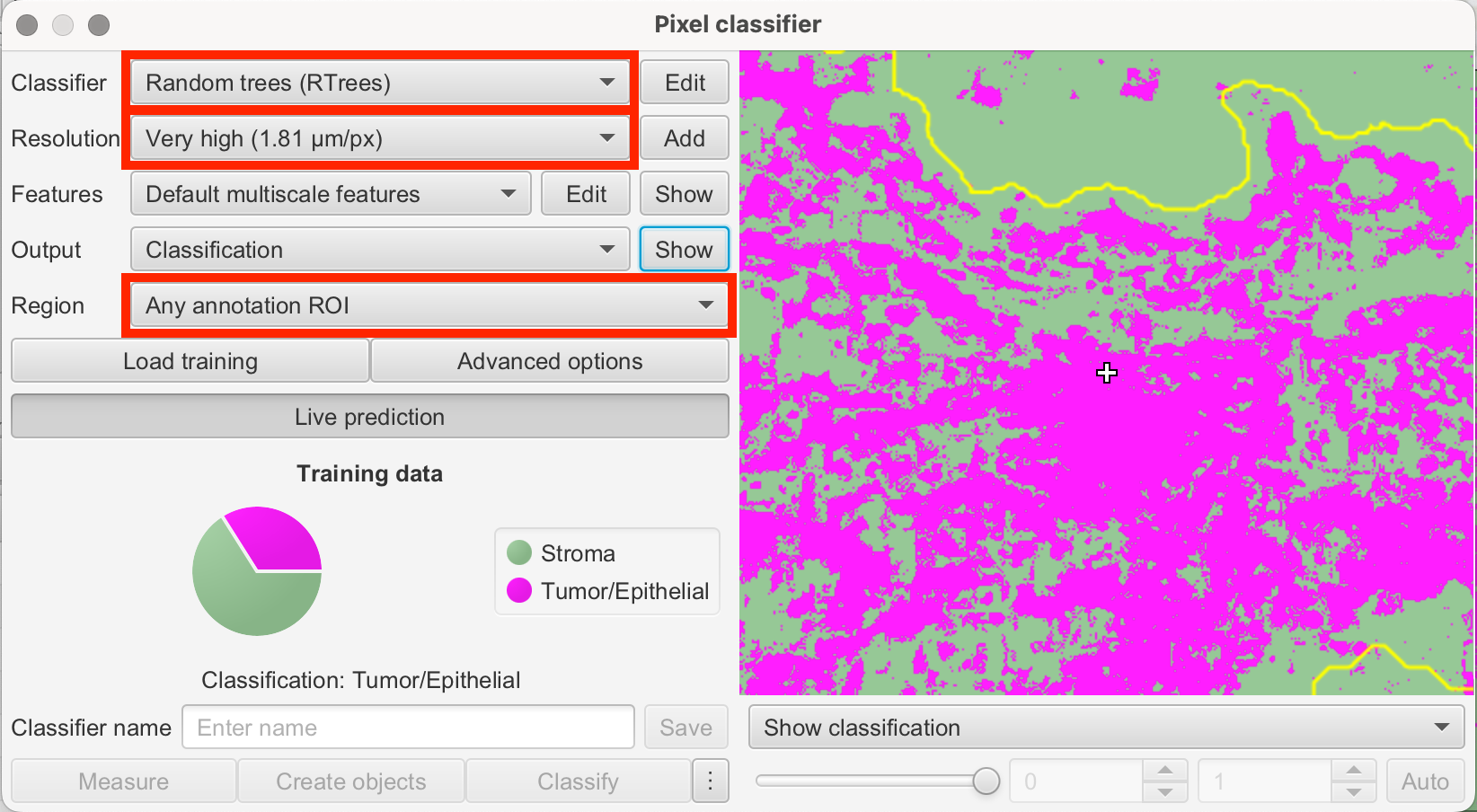Open the Show classification dropdown
This screenshot has width=1477, height=812.
[1106, 728]
